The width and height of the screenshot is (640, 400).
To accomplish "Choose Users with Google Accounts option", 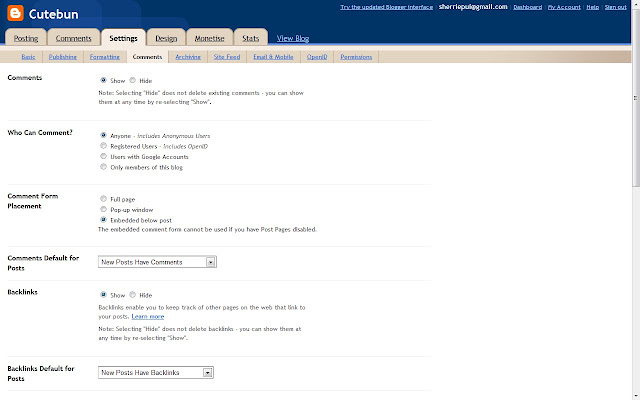I will (x=103, y=156).
